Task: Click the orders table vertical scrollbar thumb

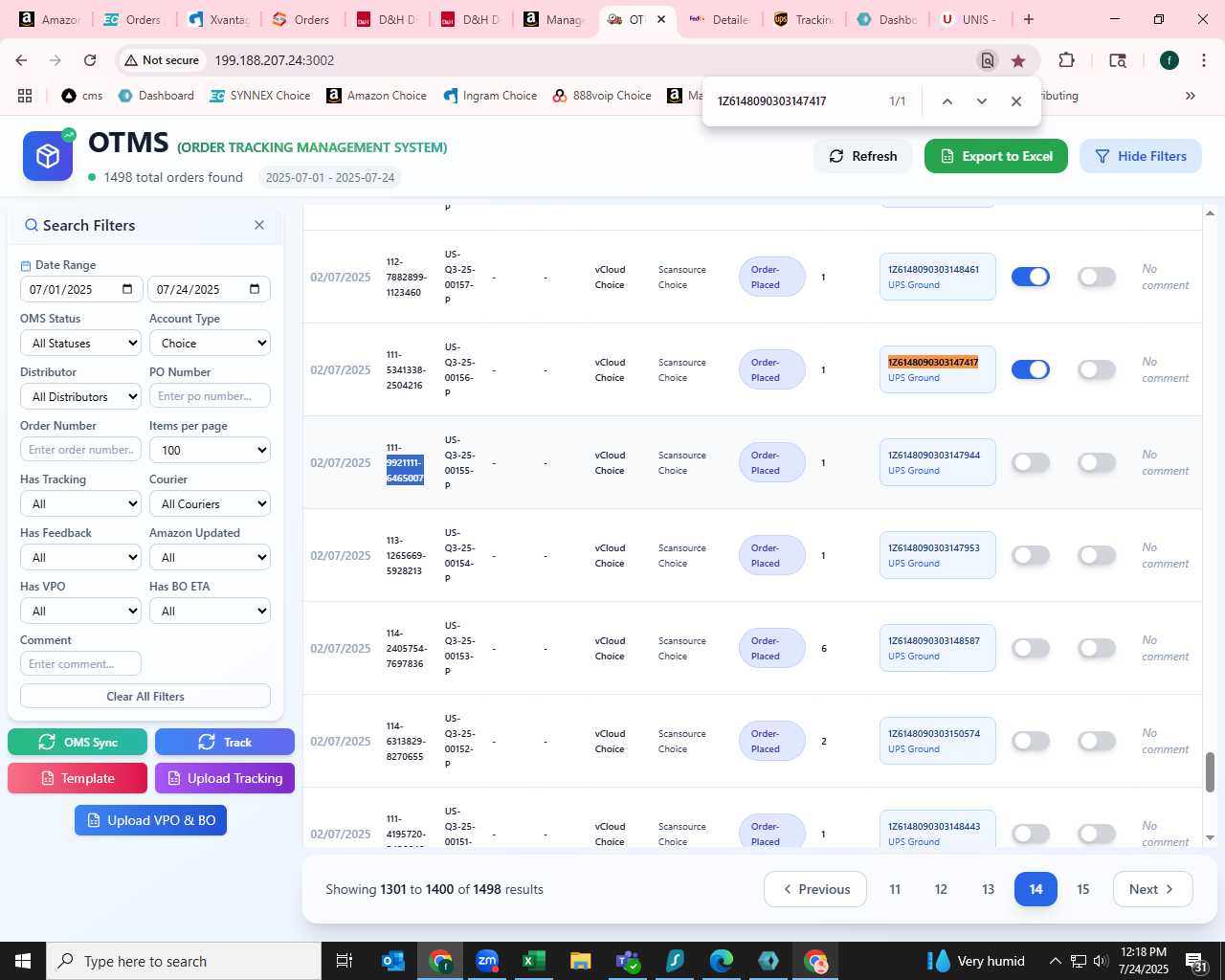Action: (x=1210, y=772)
